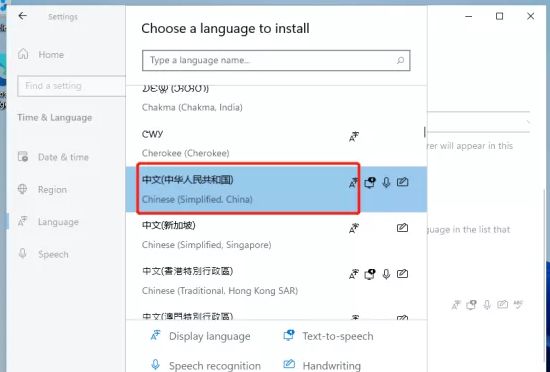
Task: Focus the 'Find a setting' search box
Action: click(x=71, y=86)
